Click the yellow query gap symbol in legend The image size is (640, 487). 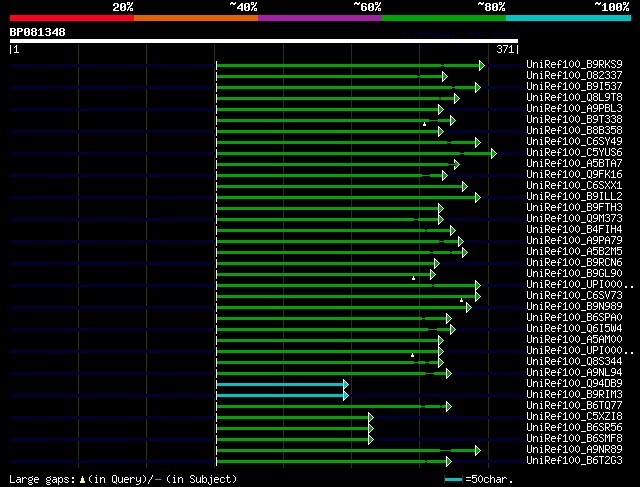[82, 480]
